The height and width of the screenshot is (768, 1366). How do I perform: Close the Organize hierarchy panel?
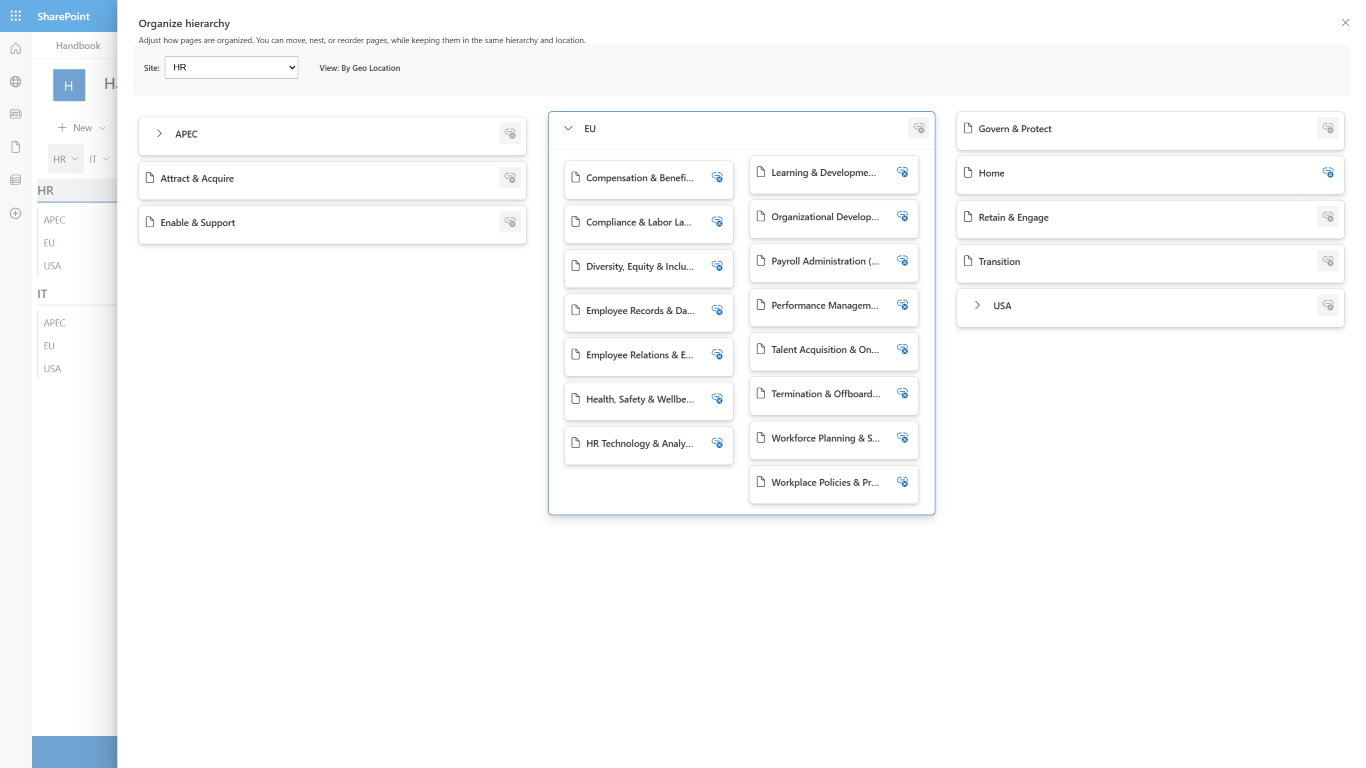click(1345, 23)
